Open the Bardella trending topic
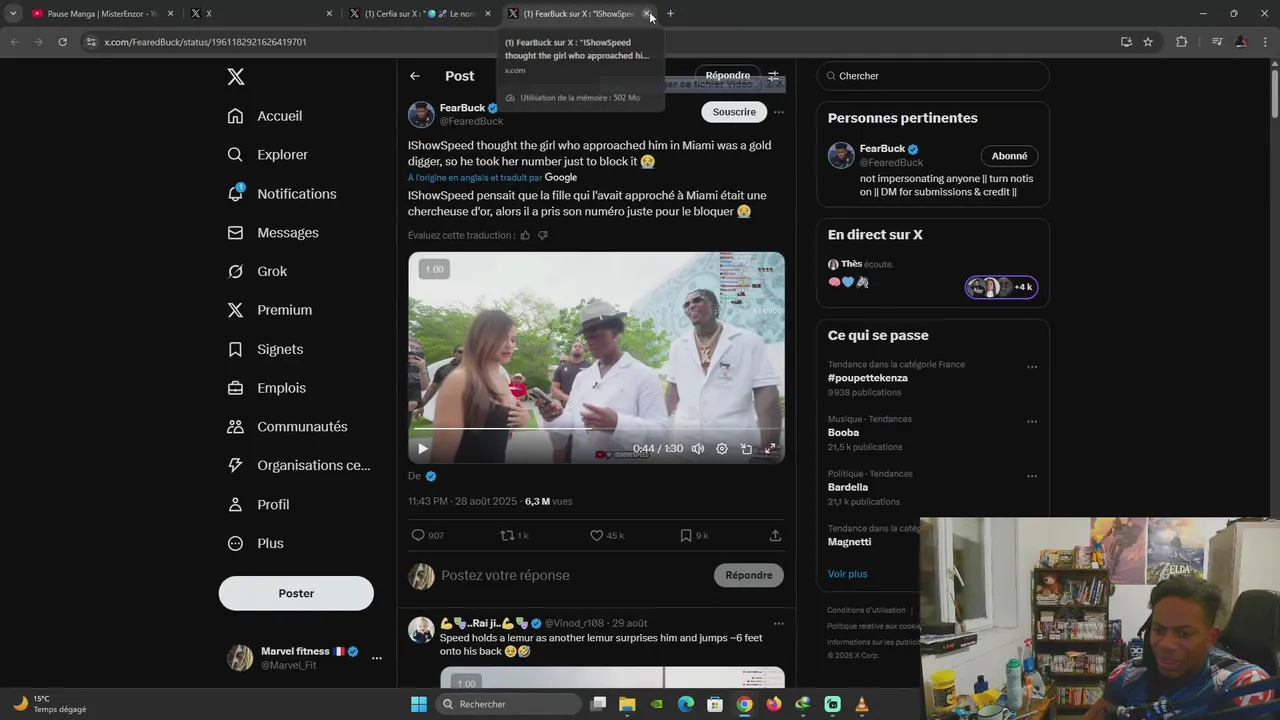Screen dimensions: 1280x720 tap(848, 488)
